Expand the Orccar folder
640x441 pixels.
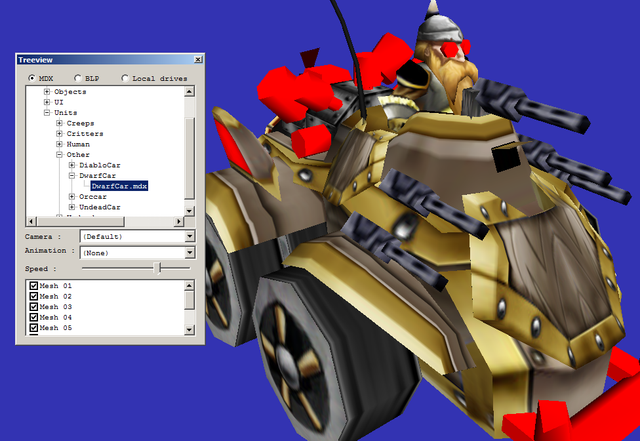point(72,197)
